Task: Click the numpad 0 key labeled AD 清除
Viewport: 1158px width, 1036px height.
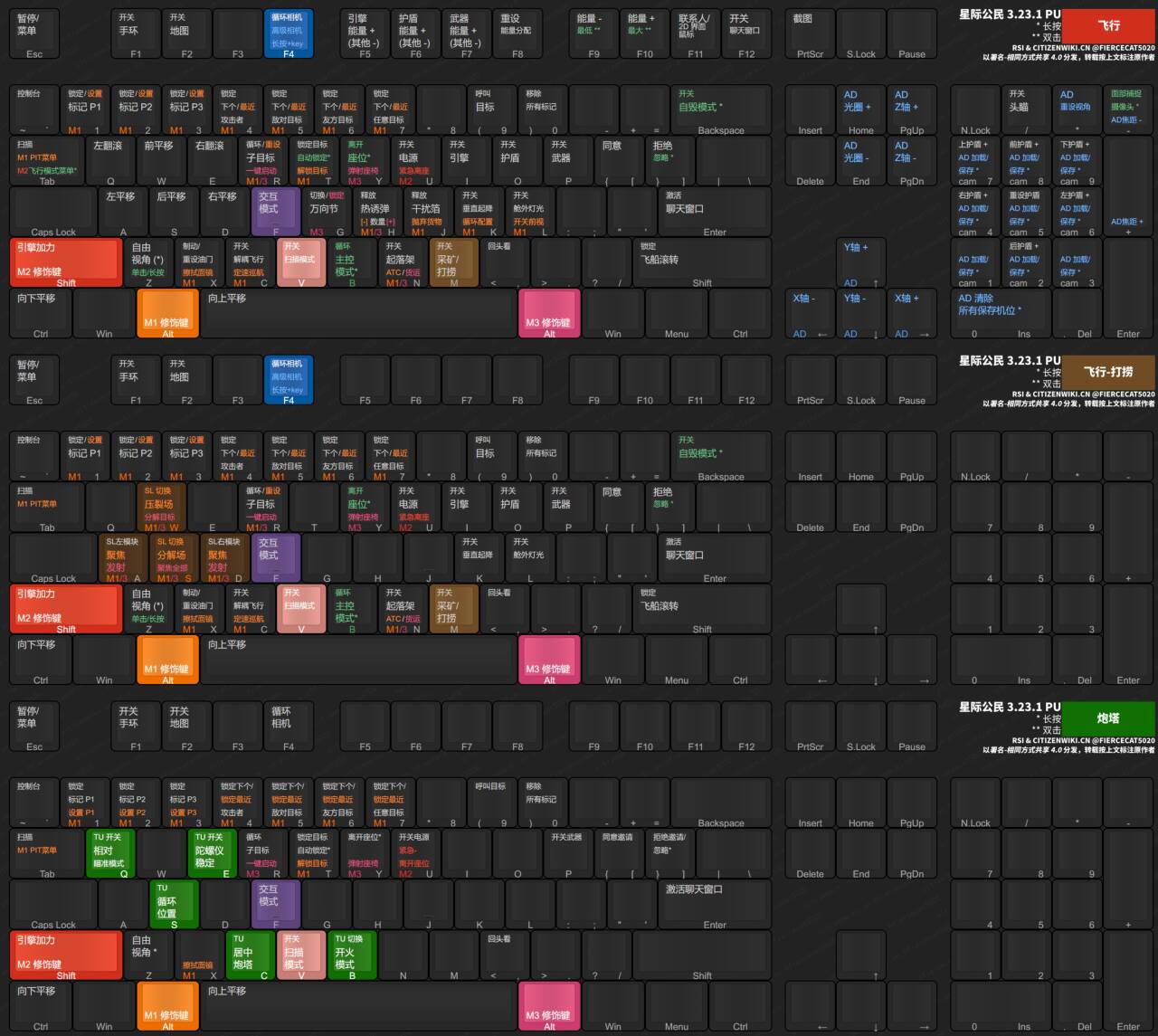Action: click(1000, 314)
